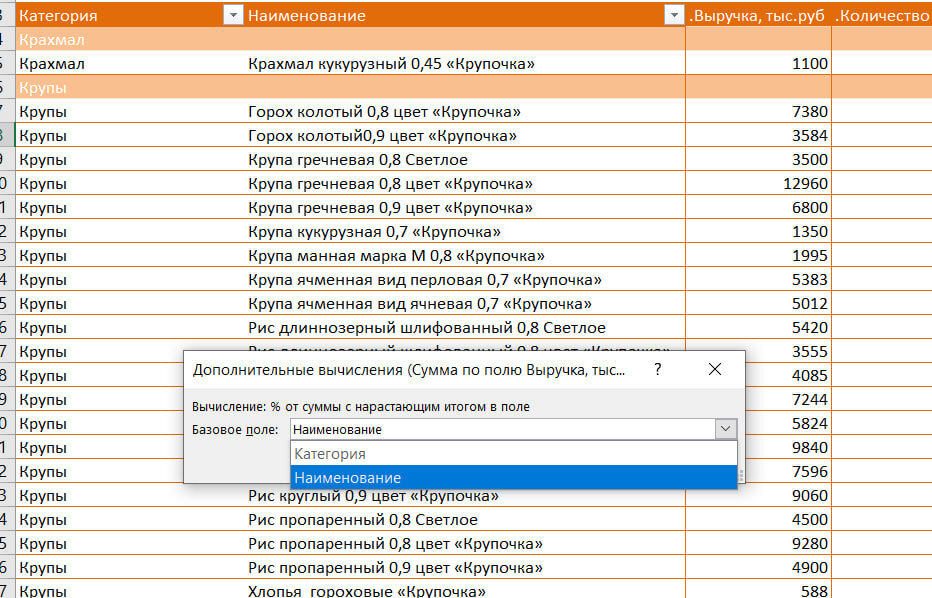Image resolution: width=932 pixels, height=598 pixels.
Task: Expand the Базовое поле combo box arrow
Action: tap(725, 429)
